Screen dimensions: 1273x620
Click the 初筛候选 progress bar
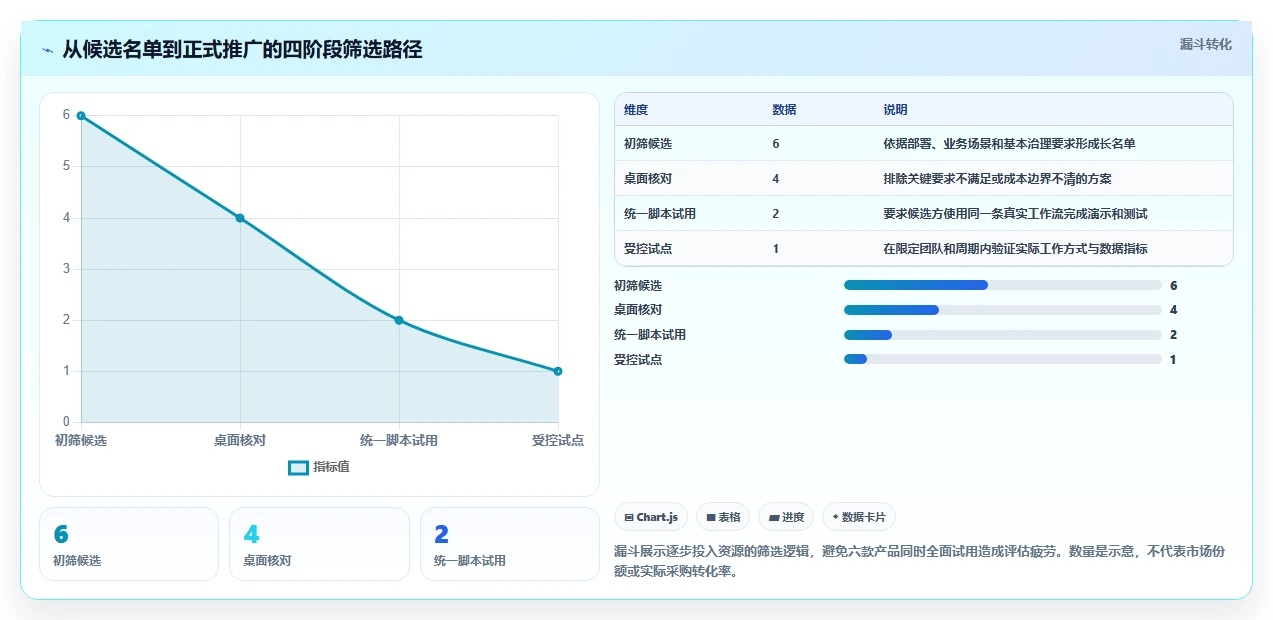[x=1003, y=285]
